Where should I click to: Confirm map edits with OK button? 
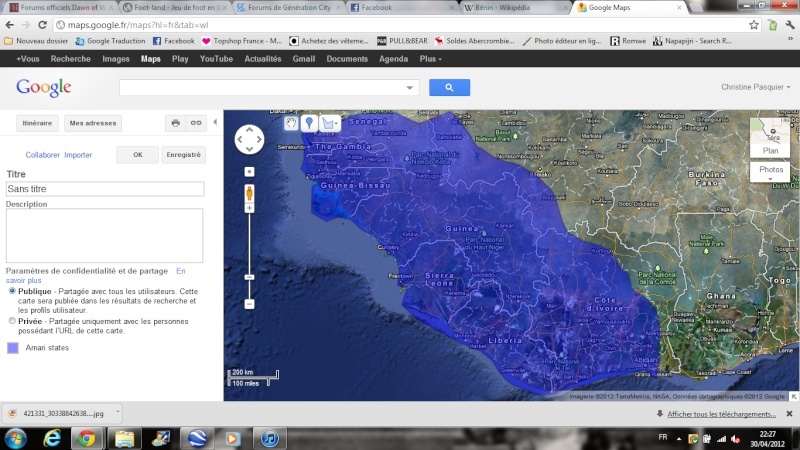click(x=138, y=155)
